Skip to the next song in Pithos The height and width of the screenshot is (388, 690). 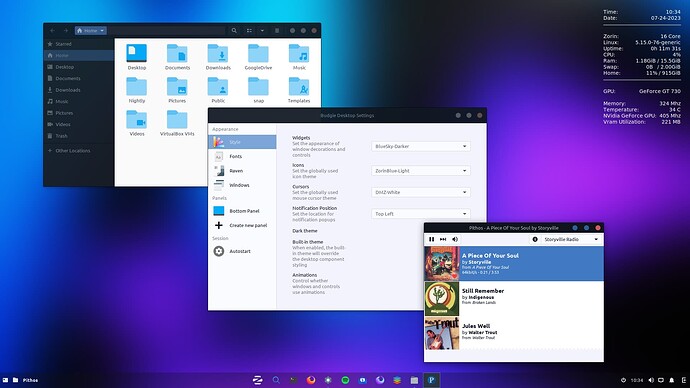point(443,239)
